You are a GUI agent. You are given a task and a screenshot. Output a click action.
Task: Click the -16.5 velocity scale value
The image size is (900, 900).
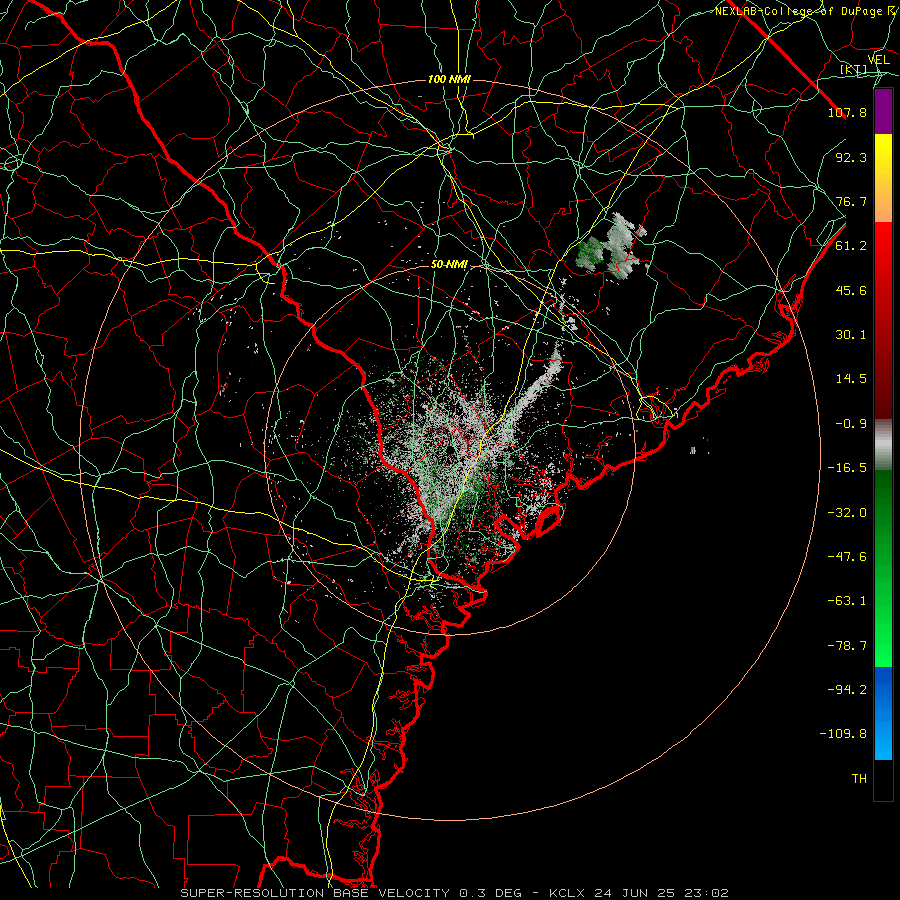coord(847,468)
